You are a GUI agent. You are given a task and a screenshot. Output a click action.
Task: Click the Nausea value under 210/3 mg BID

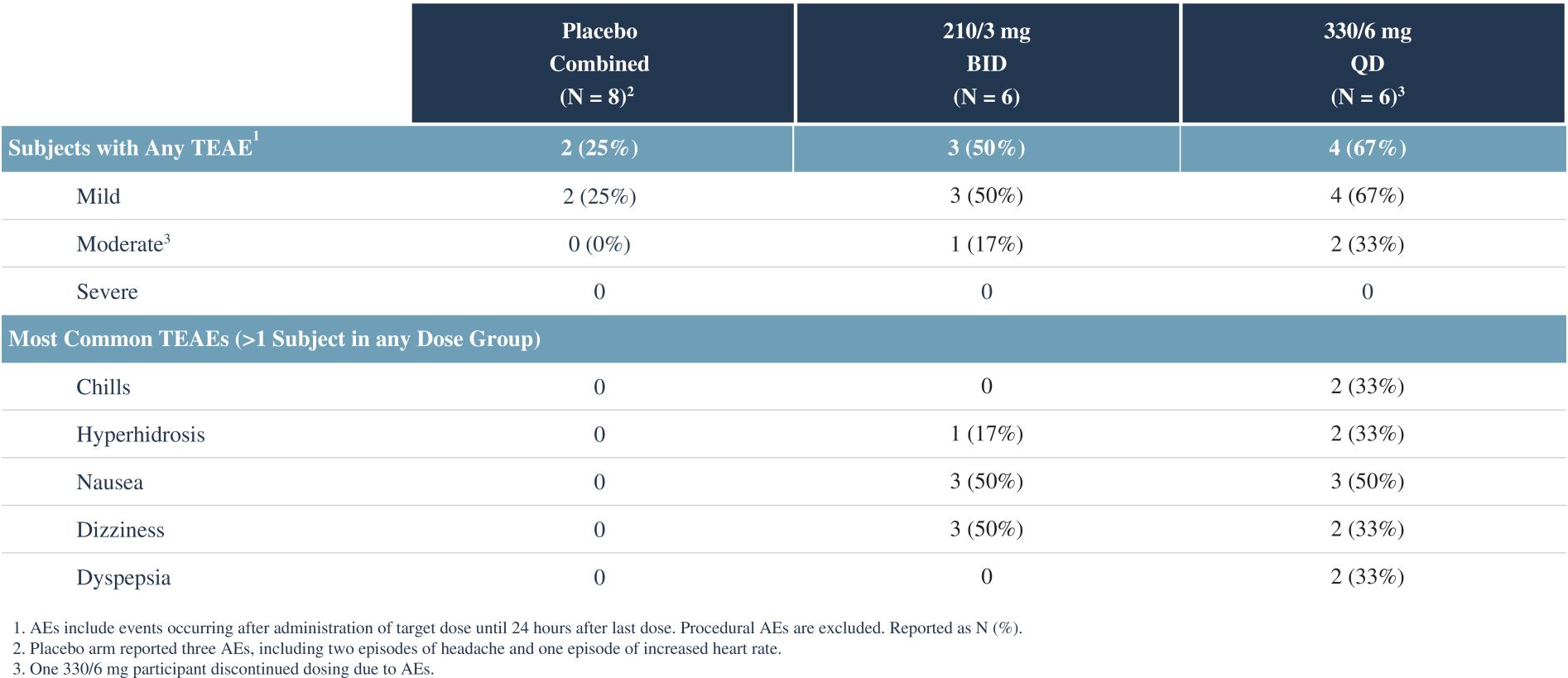point(986,482)
